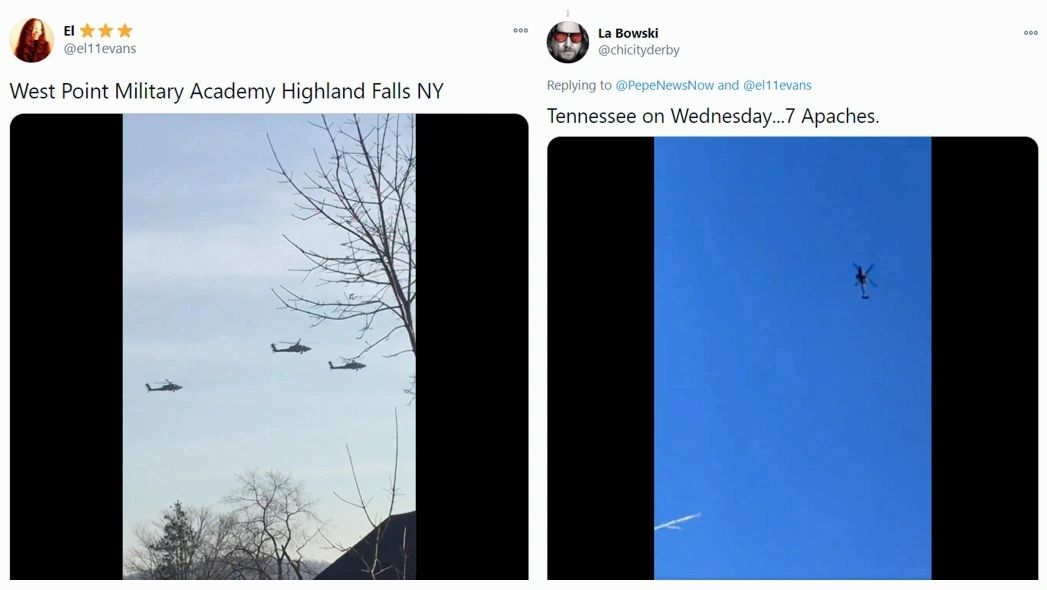The width and height of the screenshot is (1047, 590).
Task: Follow the @PepeNewsNow mention link
Action: tap(664, 85)
